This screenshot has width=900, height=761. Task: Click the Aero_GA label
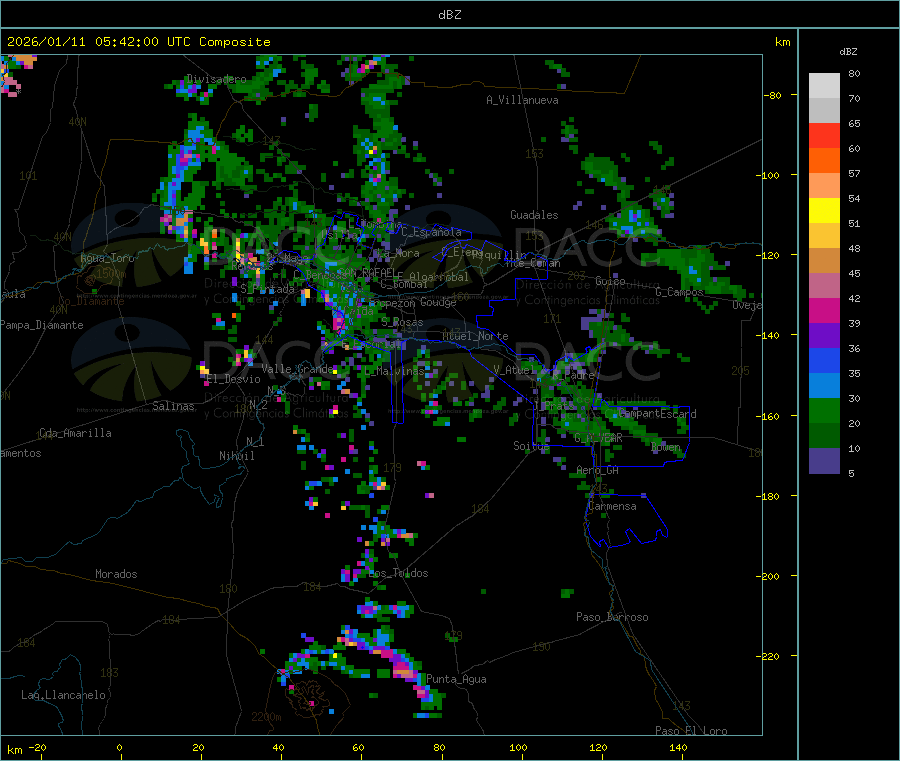pos(598,470)
